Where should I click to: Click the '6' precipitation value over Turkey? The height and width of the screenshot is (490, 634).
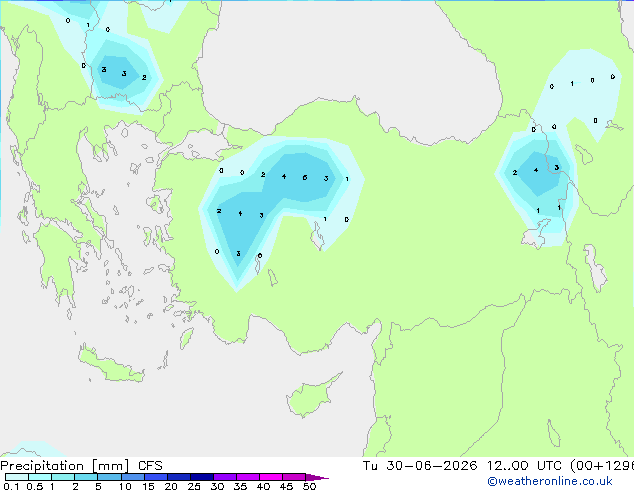(305, 177)
